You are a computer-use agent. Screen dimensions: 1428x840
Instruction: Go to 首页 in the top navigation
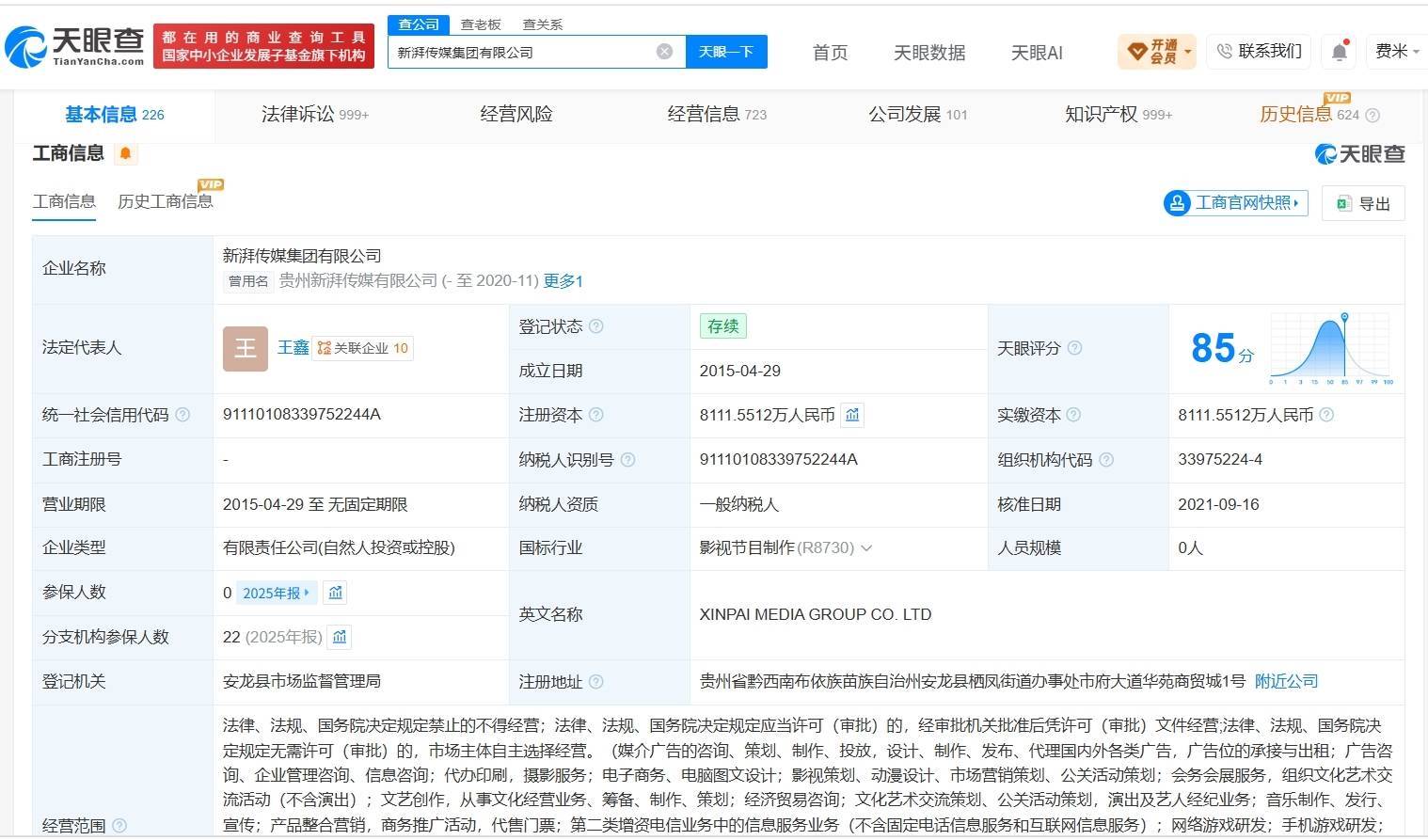(830, 53)
